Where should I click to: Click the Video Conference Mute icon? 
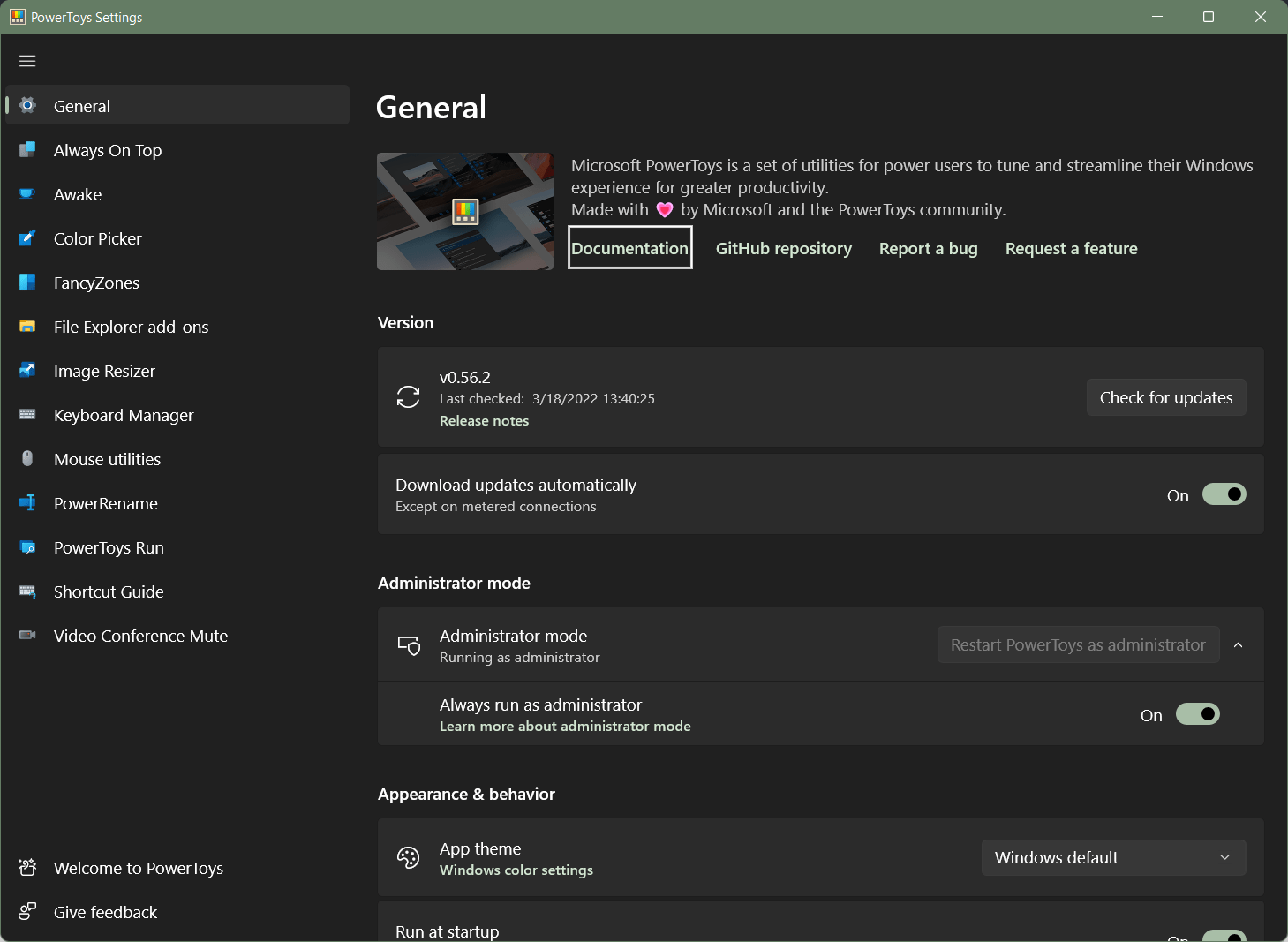[x=26, y=636]
